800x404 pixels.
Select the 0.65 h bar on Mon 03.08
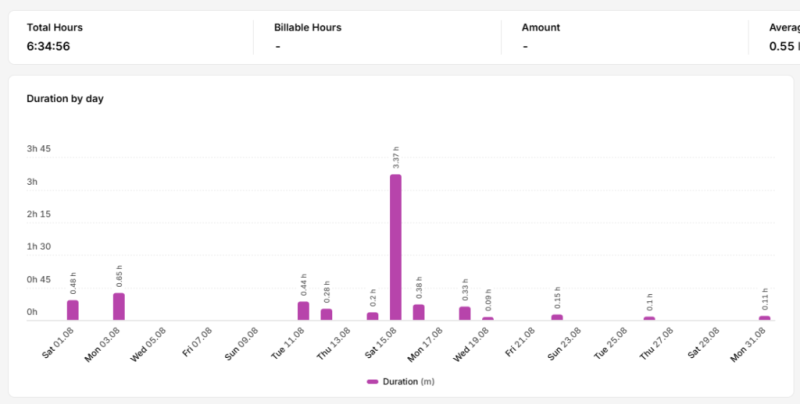(x=119, y=307)
